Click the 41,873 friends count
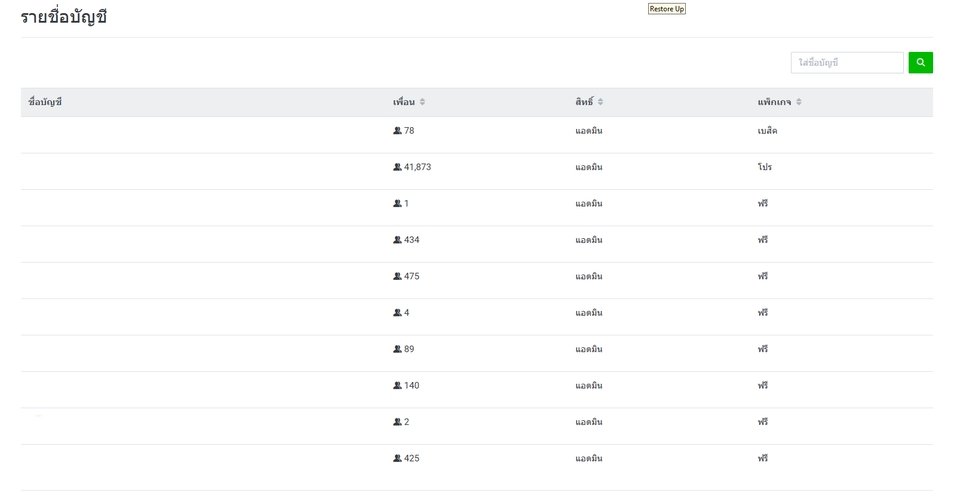Image resolution: width=960 pixels, height=493 pixels. (417, 167)
